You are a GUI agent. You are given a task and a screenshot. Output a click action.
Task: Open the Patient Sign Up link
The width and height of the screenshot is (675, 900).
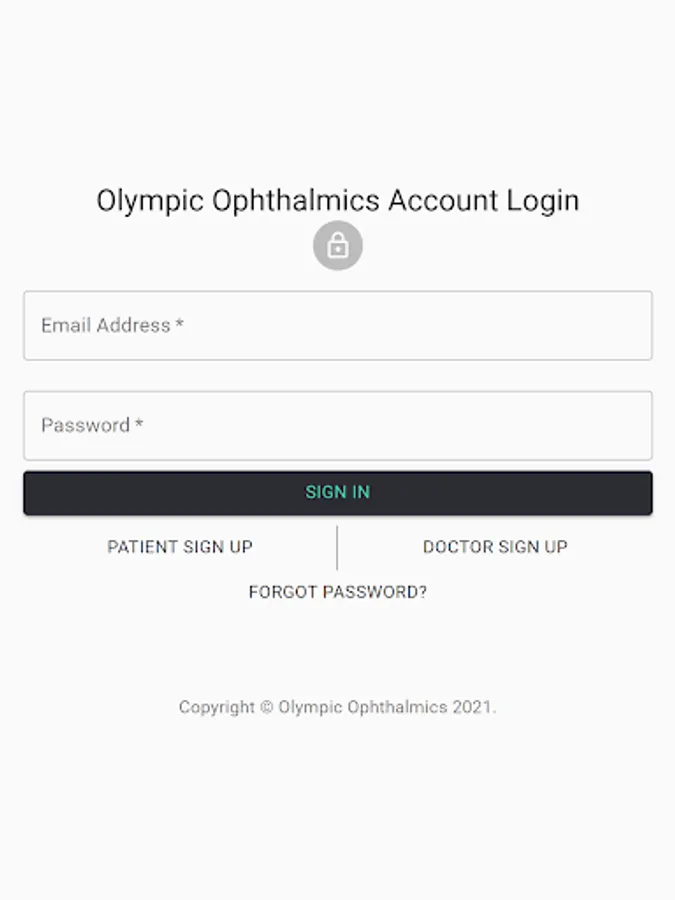(180, 547)
